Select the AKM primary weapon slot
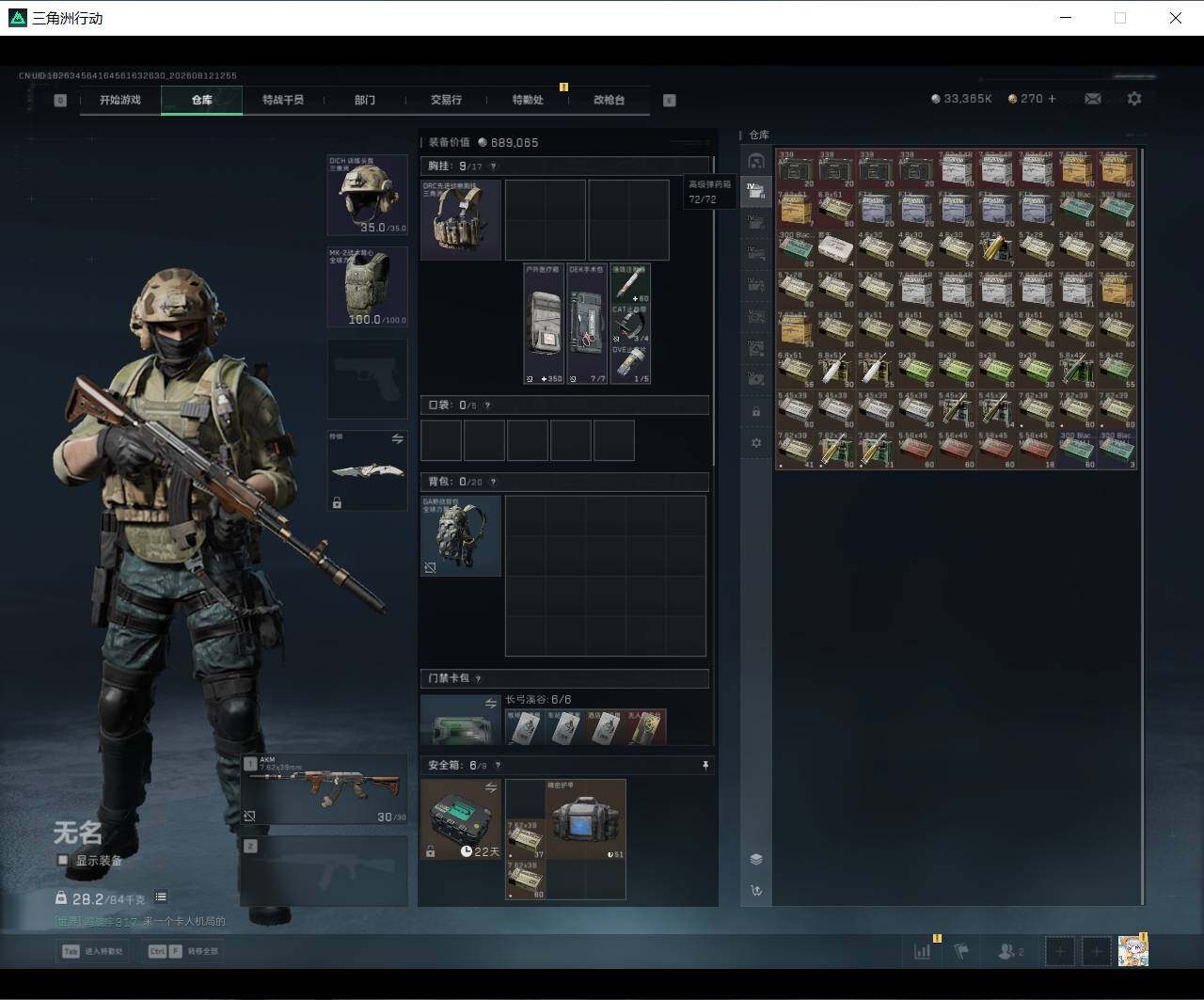The height and width of the screenshot is (1000, 1204). coord(325,789)
